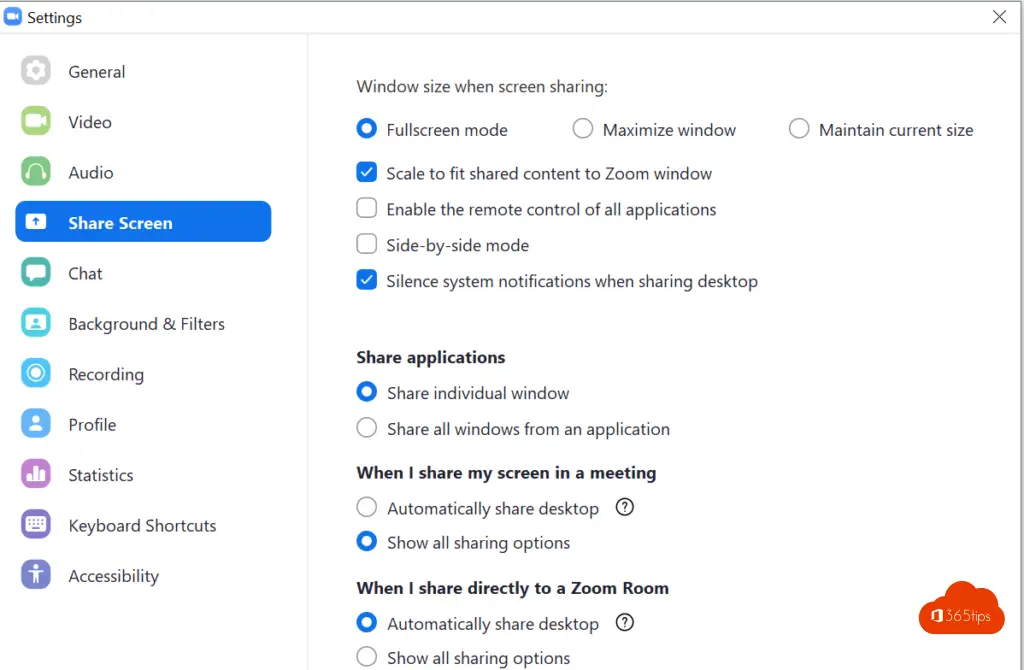Enable the remote control of all applications

point(367,209)
